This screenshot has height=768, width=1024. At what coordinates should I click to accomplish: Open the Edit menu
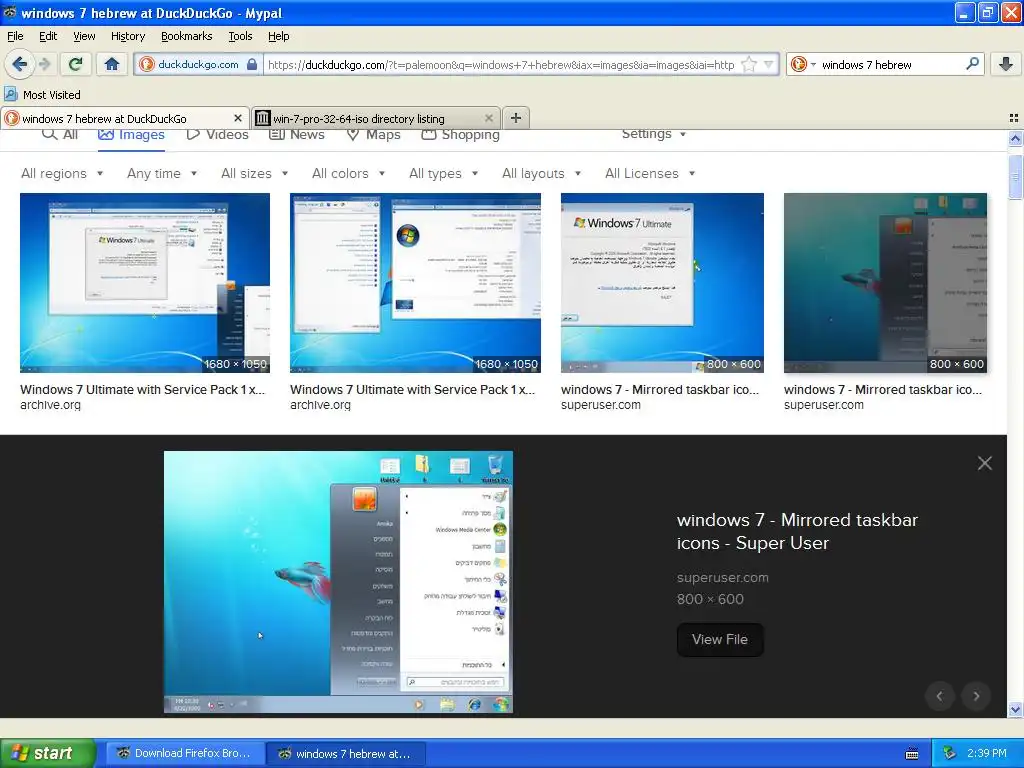pyautogui.click(x=48, y=36)
